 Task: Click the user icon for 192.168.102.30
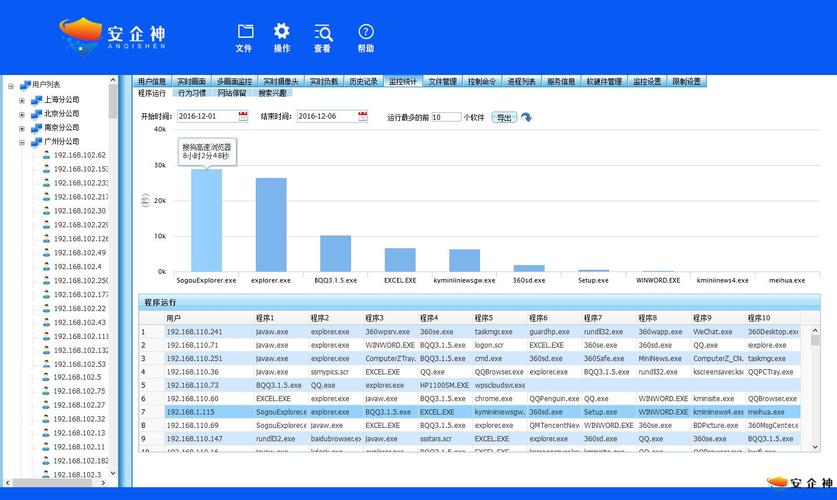(x=46, y=210)
